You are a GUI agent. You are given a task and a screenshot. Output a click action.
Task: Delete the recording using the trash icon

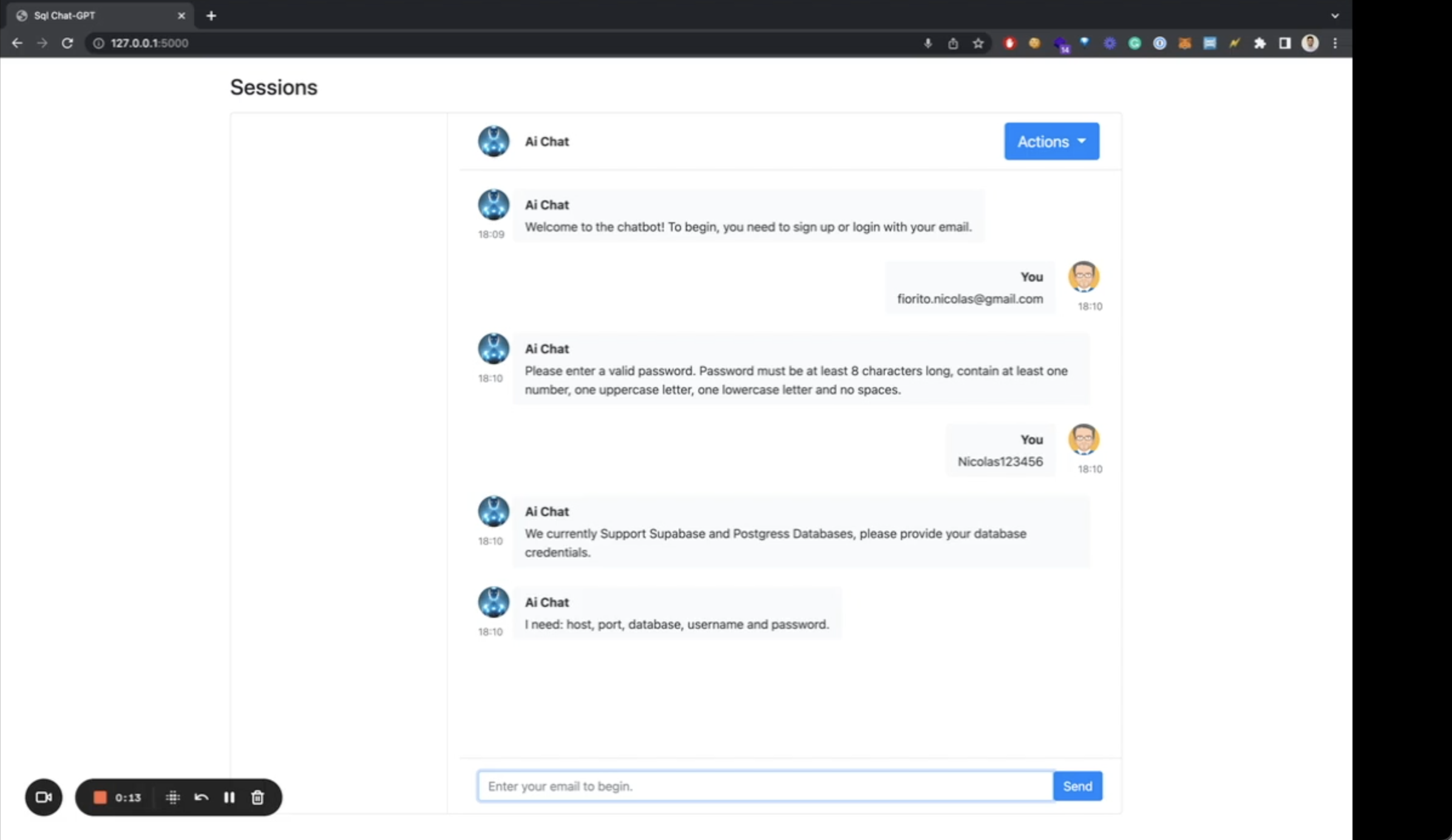[x=257, y=797]
